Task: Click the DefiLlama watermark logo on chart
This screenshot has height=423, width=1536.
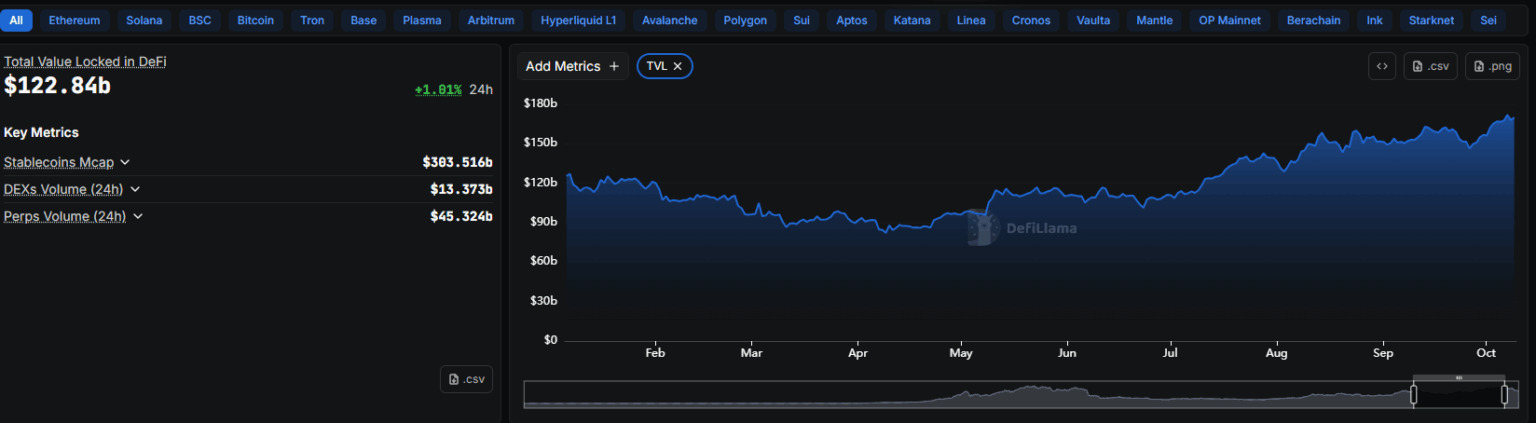Action: tap(984, 228)
